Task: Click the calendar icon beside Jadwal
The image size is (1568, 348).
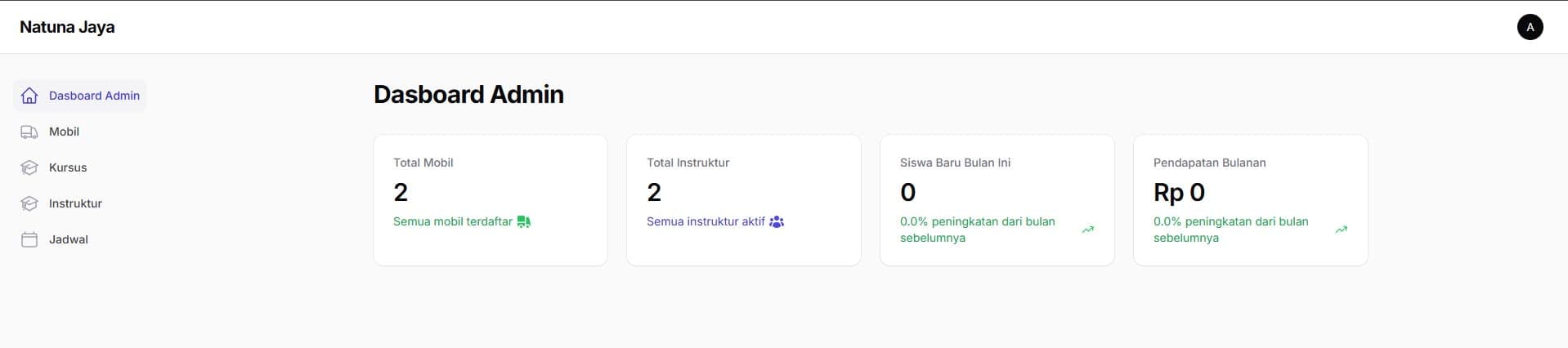Action: 29,239
